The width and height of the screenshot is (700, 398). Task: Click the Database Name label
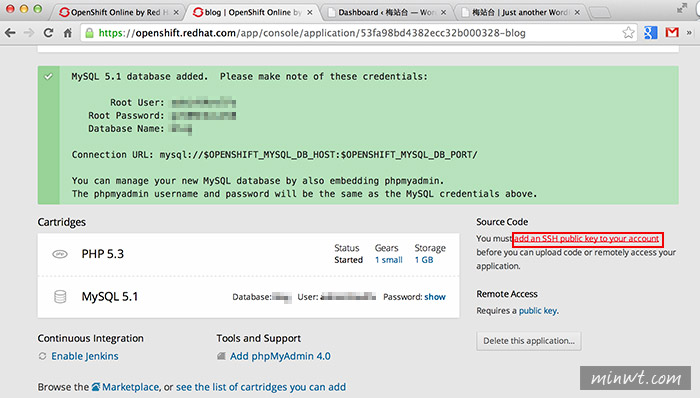[x=126, y=129]
